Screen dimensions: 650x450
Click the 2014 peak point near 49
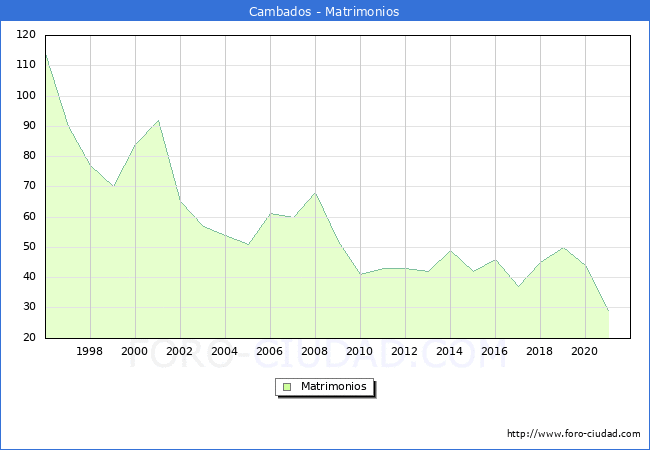point(451,250)
